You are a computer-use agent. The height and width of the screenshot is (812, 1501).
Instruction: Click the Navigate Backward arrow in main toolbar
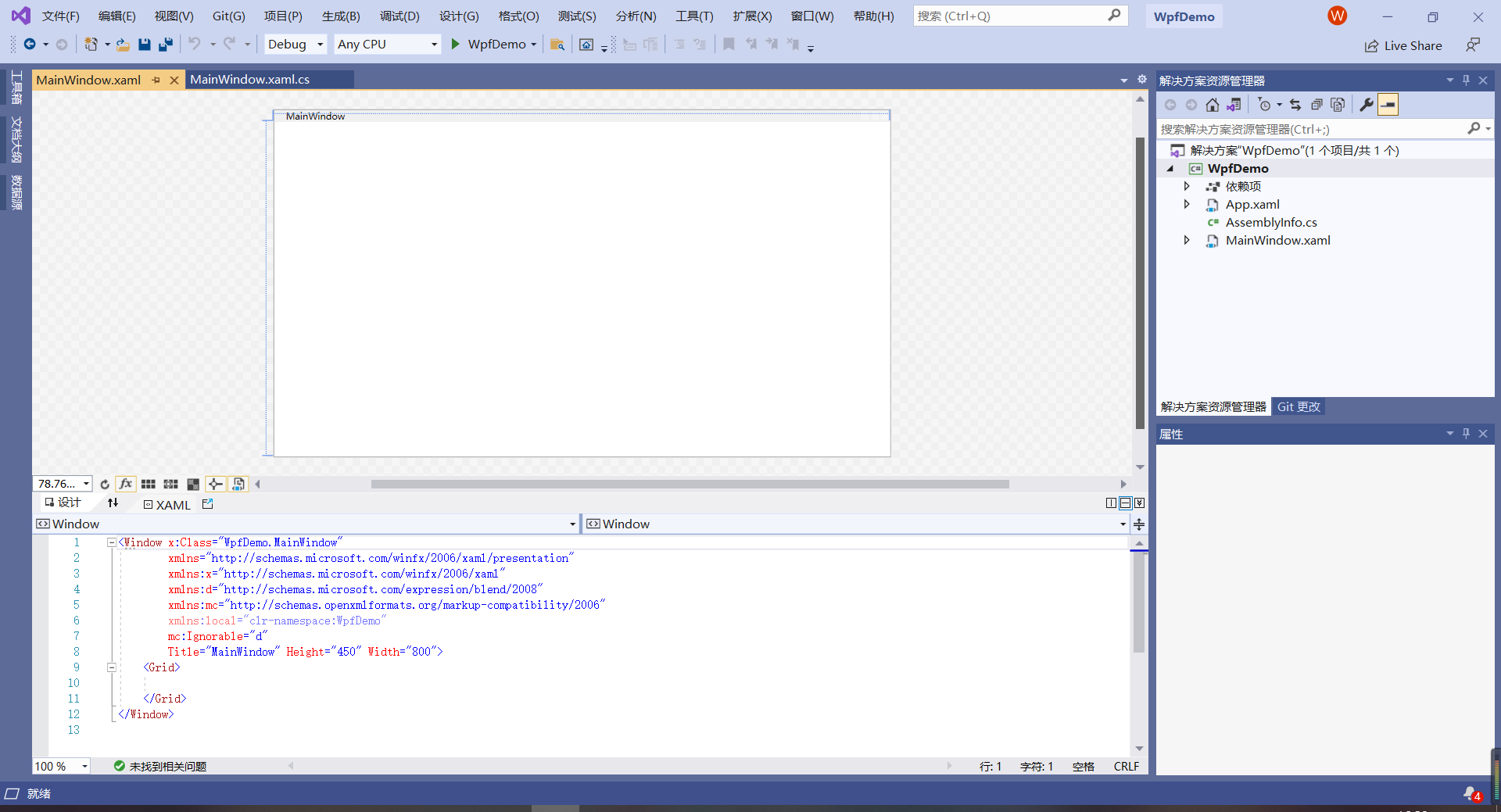(x=30, y=45)
